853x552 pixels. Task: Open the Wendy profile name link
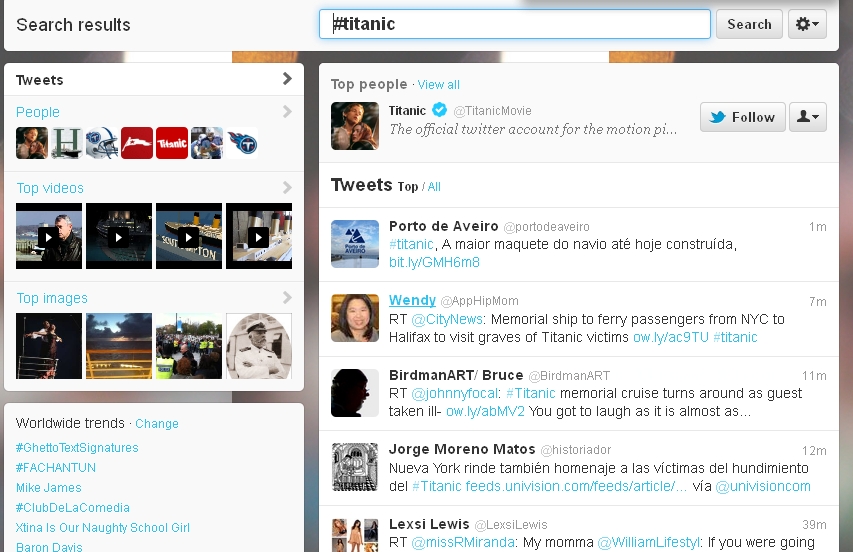(x=412, y=300)
